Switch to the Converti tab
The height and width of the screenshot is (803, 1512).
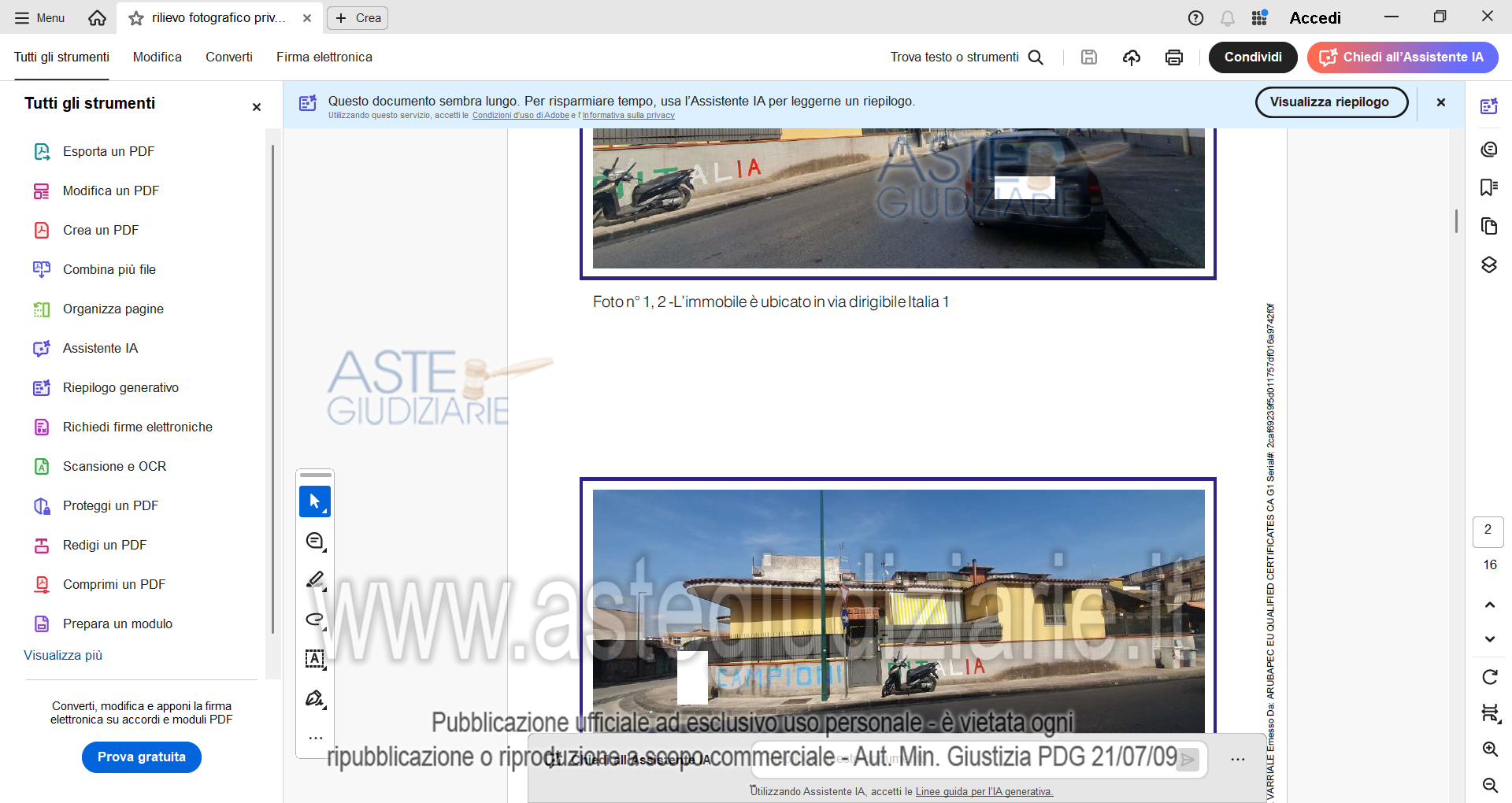pos(228,57)
